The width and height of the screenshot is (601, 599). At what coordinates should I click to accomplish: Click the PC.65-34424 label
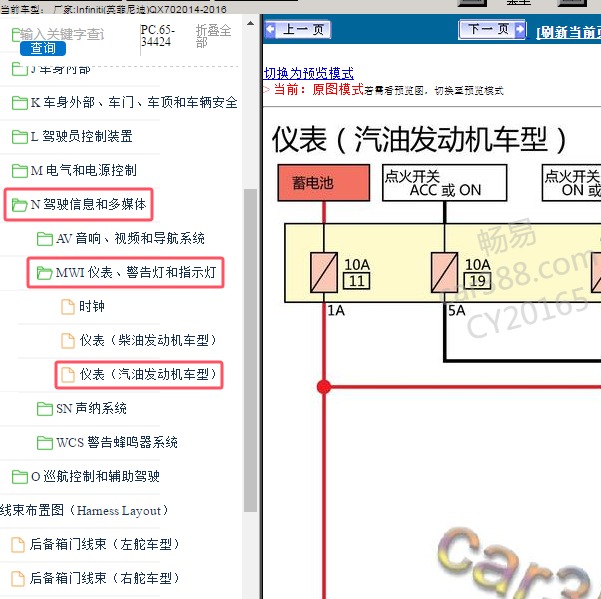click(158, 36)
